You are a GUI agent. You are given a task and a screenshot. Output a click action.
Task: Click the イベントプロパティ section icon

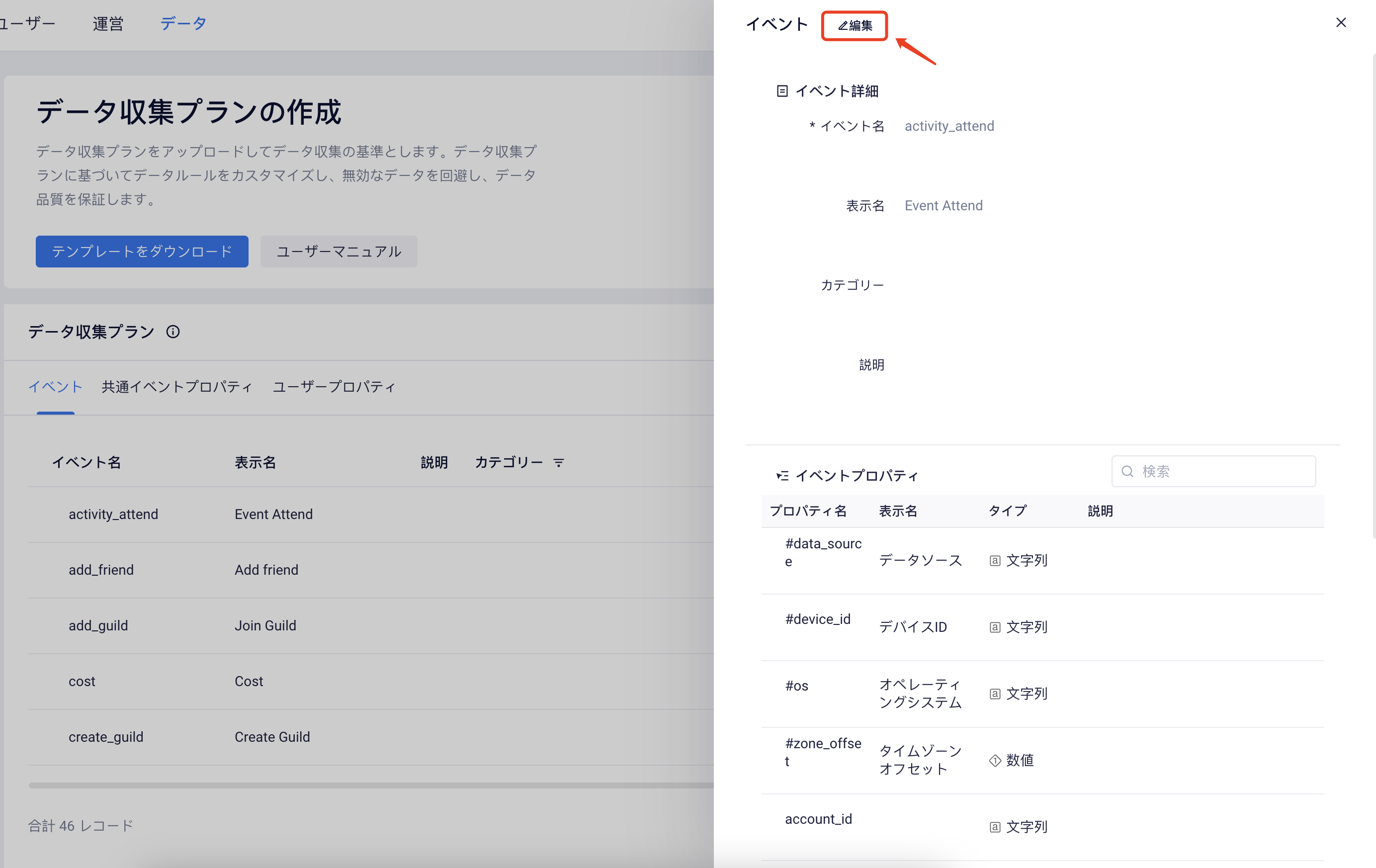782,475
